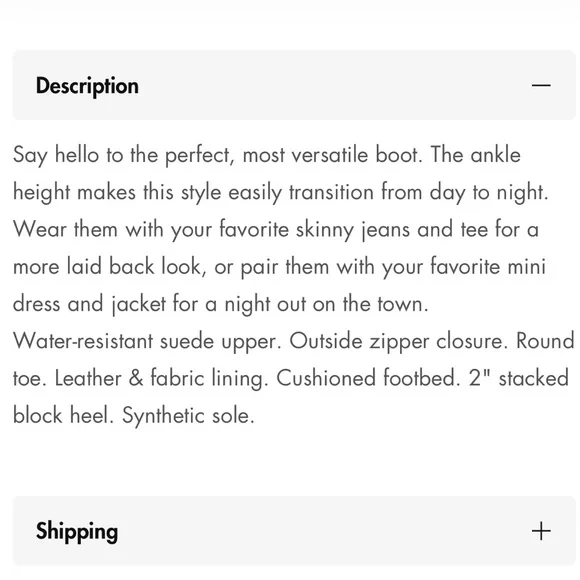Click the 'Water-resistant suede upper' text

coord(147,341)
